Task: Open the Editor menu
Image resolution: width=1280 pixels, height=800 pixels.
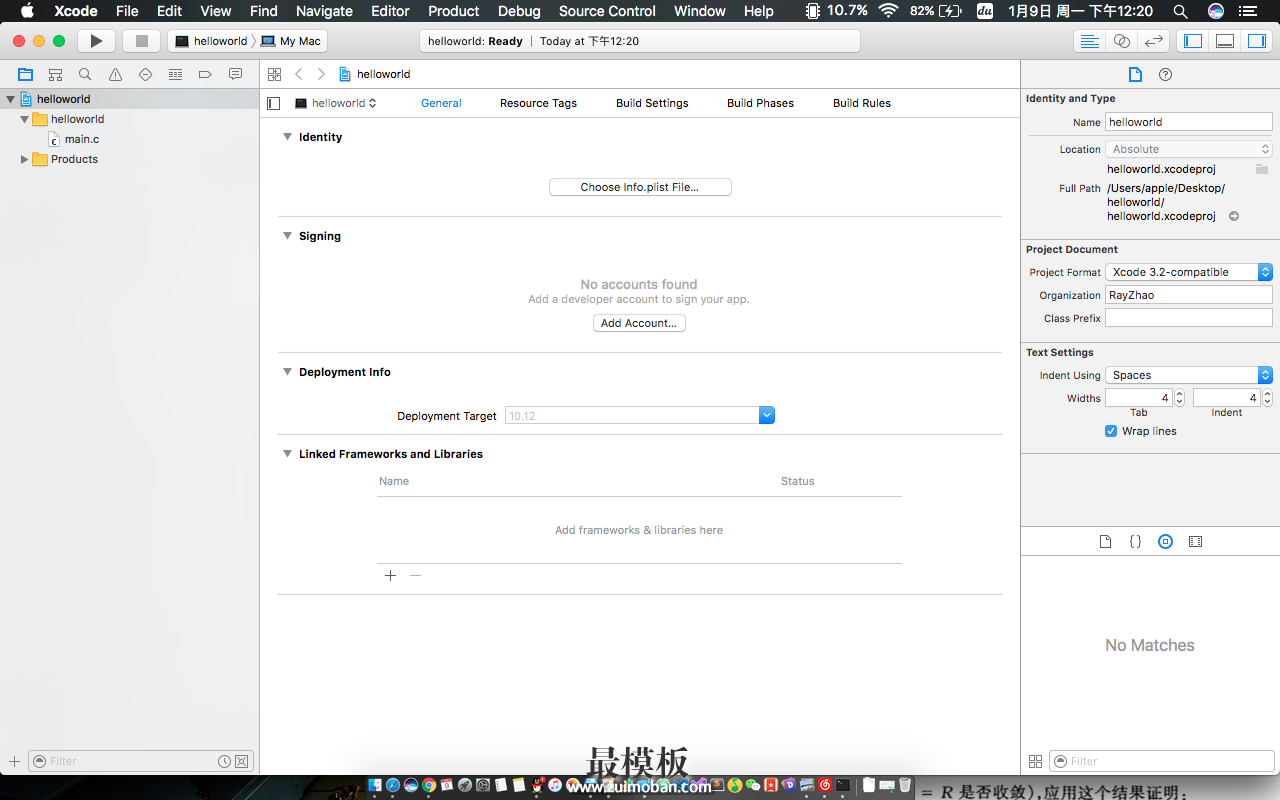Action: point(390,11)
